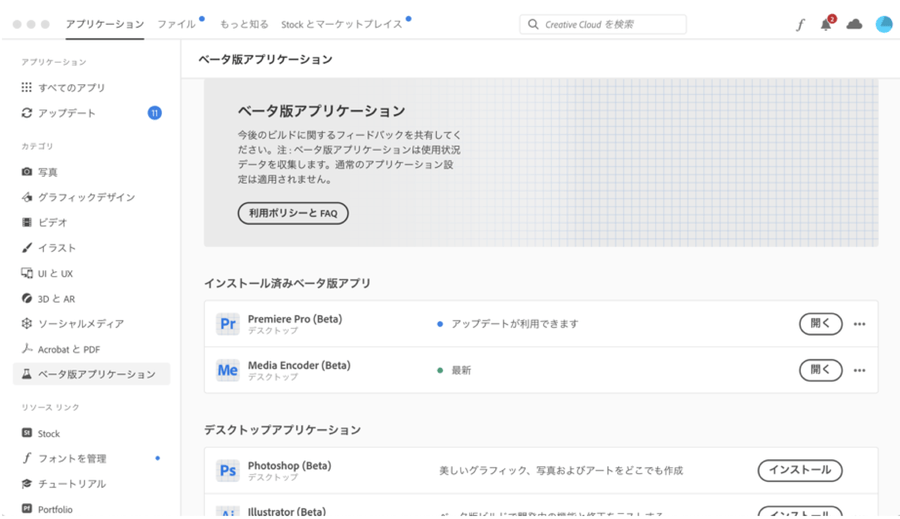Image resolution: width=900 pixels, height=519 pixels.
Task: Click the チュートリアル graduation cap icon
Action: coord(26,483)
